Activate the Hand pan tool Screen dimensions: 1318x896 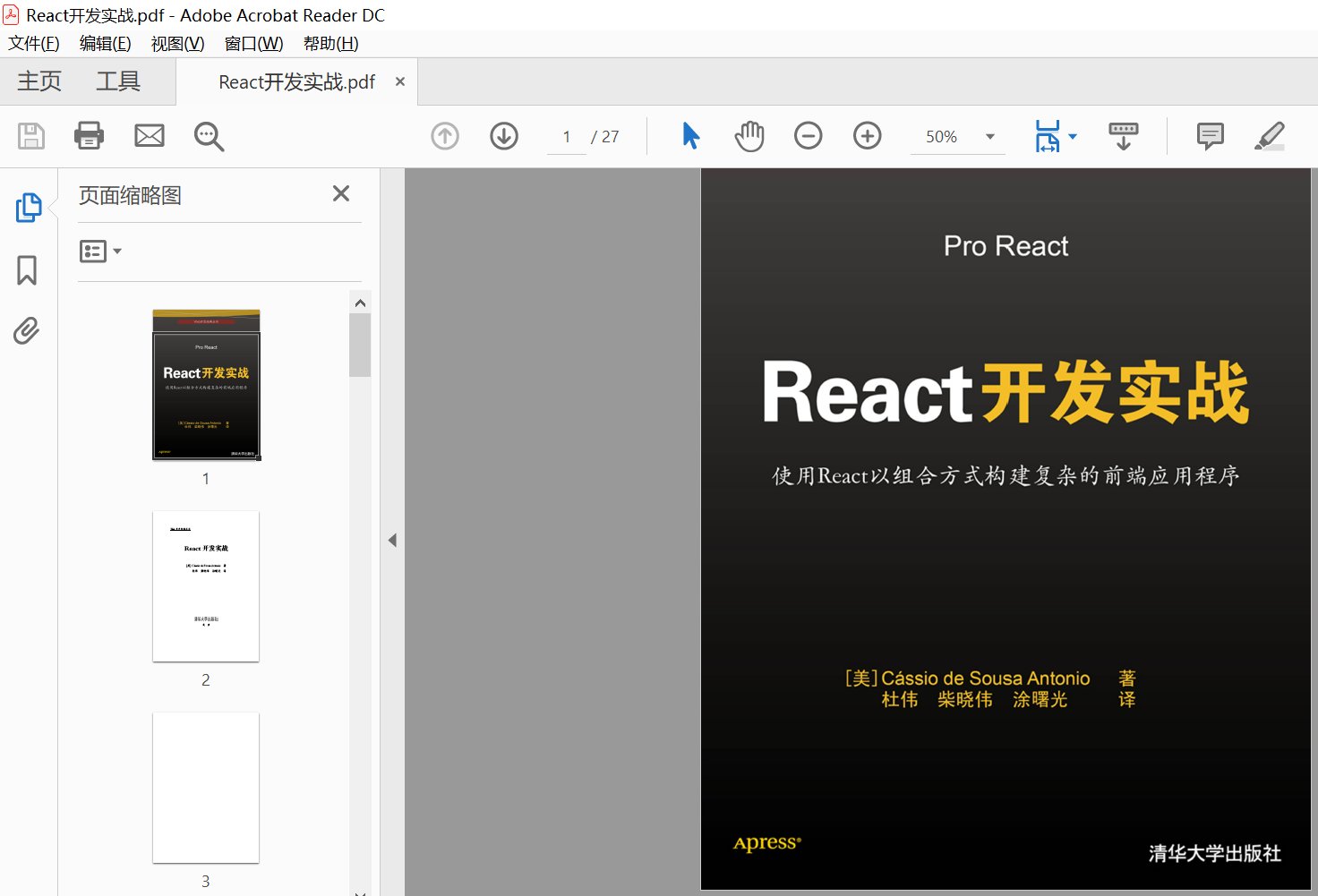click(749, 136)
